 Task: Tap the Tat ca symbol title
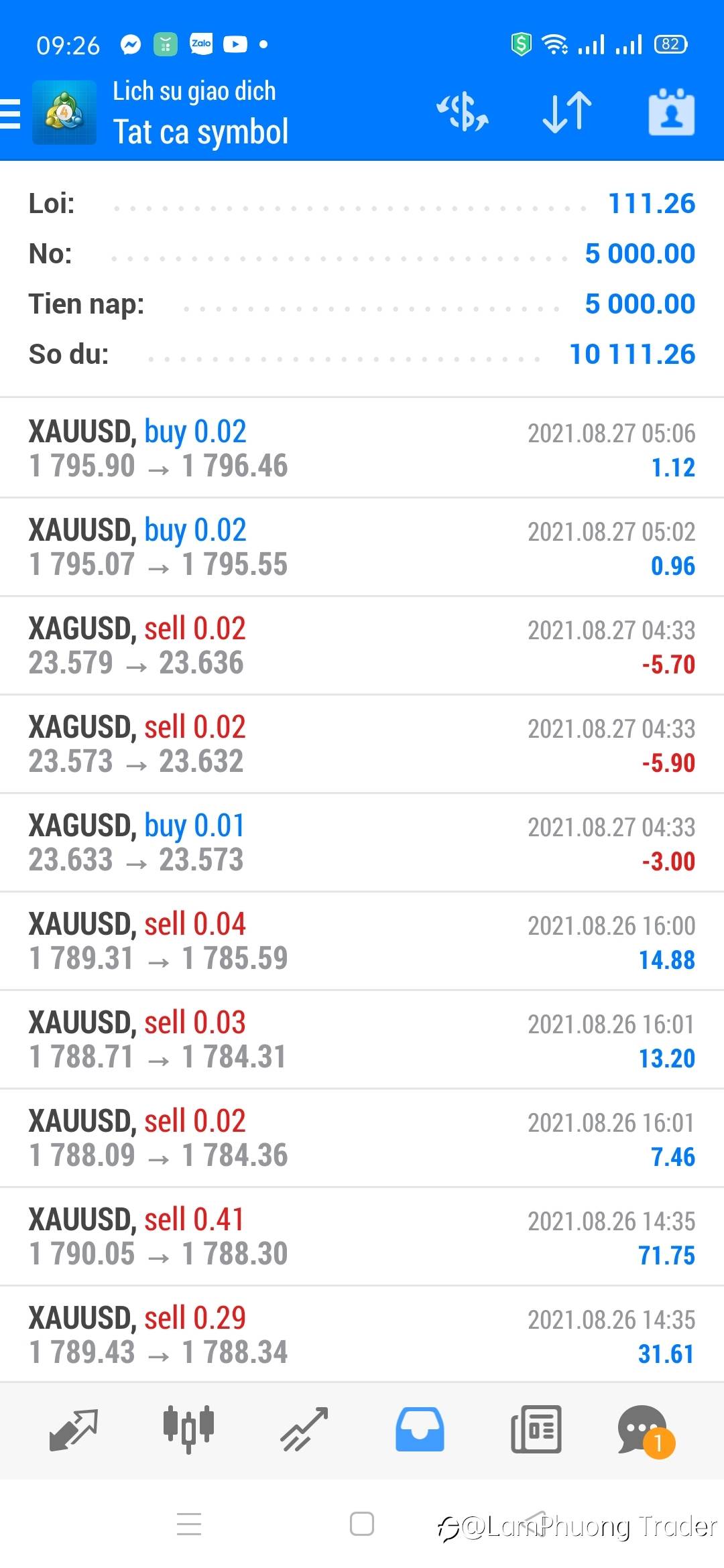click(x=200, y=132)
